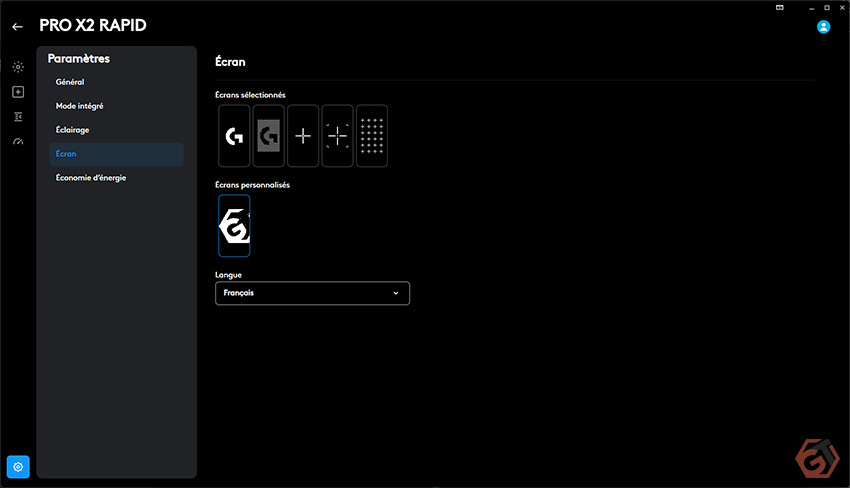Close the G HUB window
Viewport: 850px width, 488px height.
[842, 8]
